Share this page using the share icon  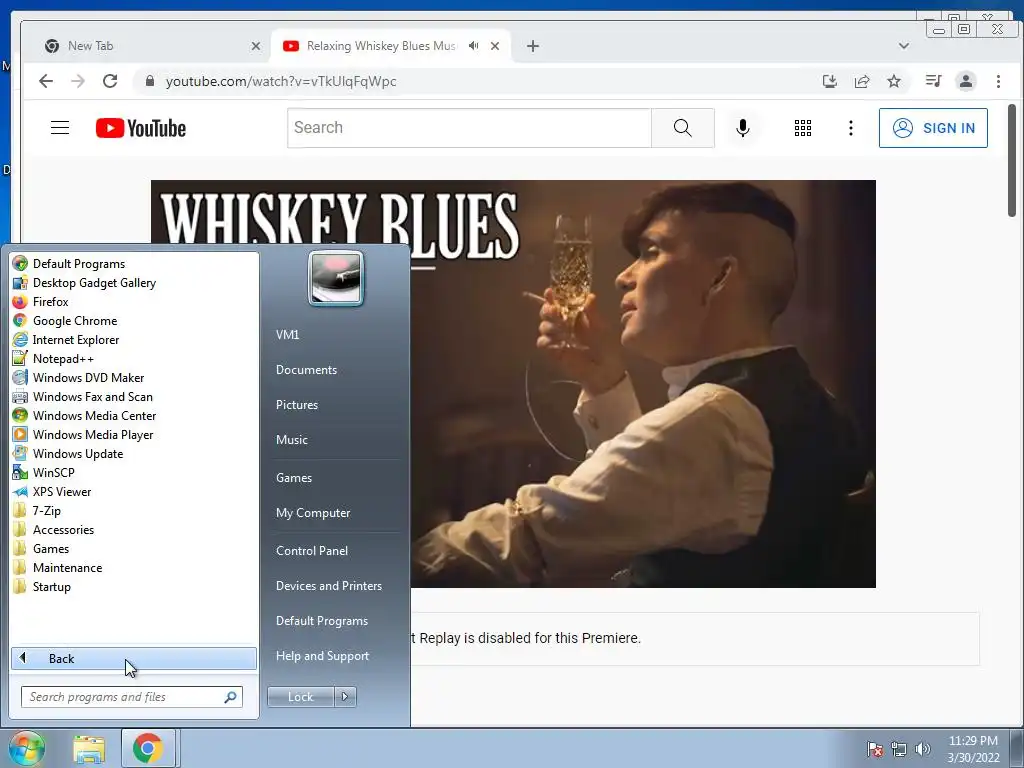(x=862, y=81)
